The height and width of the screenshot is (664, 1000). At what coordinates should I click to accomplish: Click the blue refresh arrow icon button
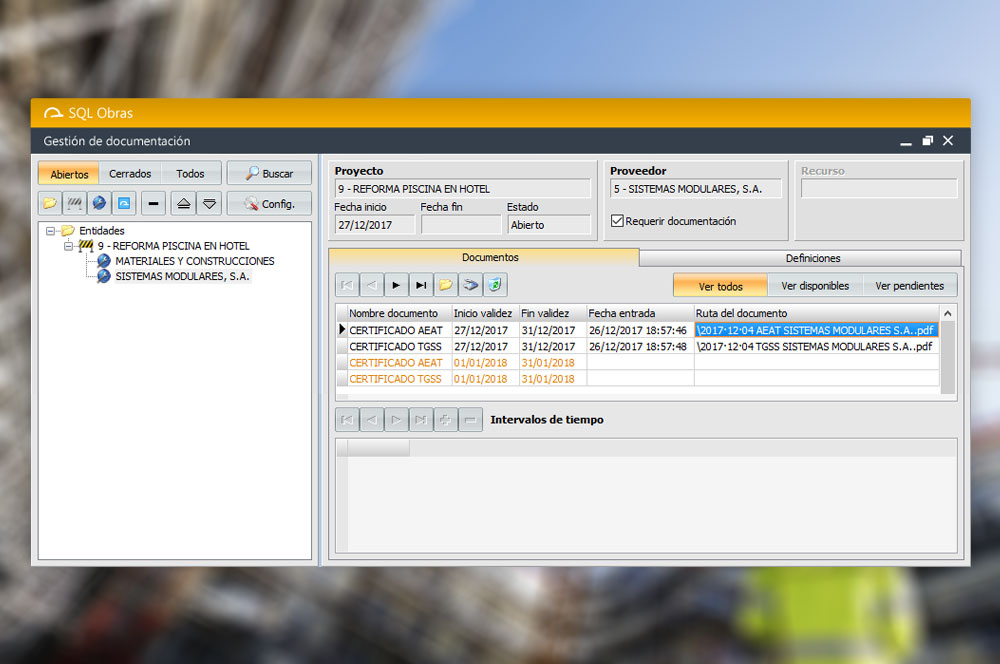[124, 204]
